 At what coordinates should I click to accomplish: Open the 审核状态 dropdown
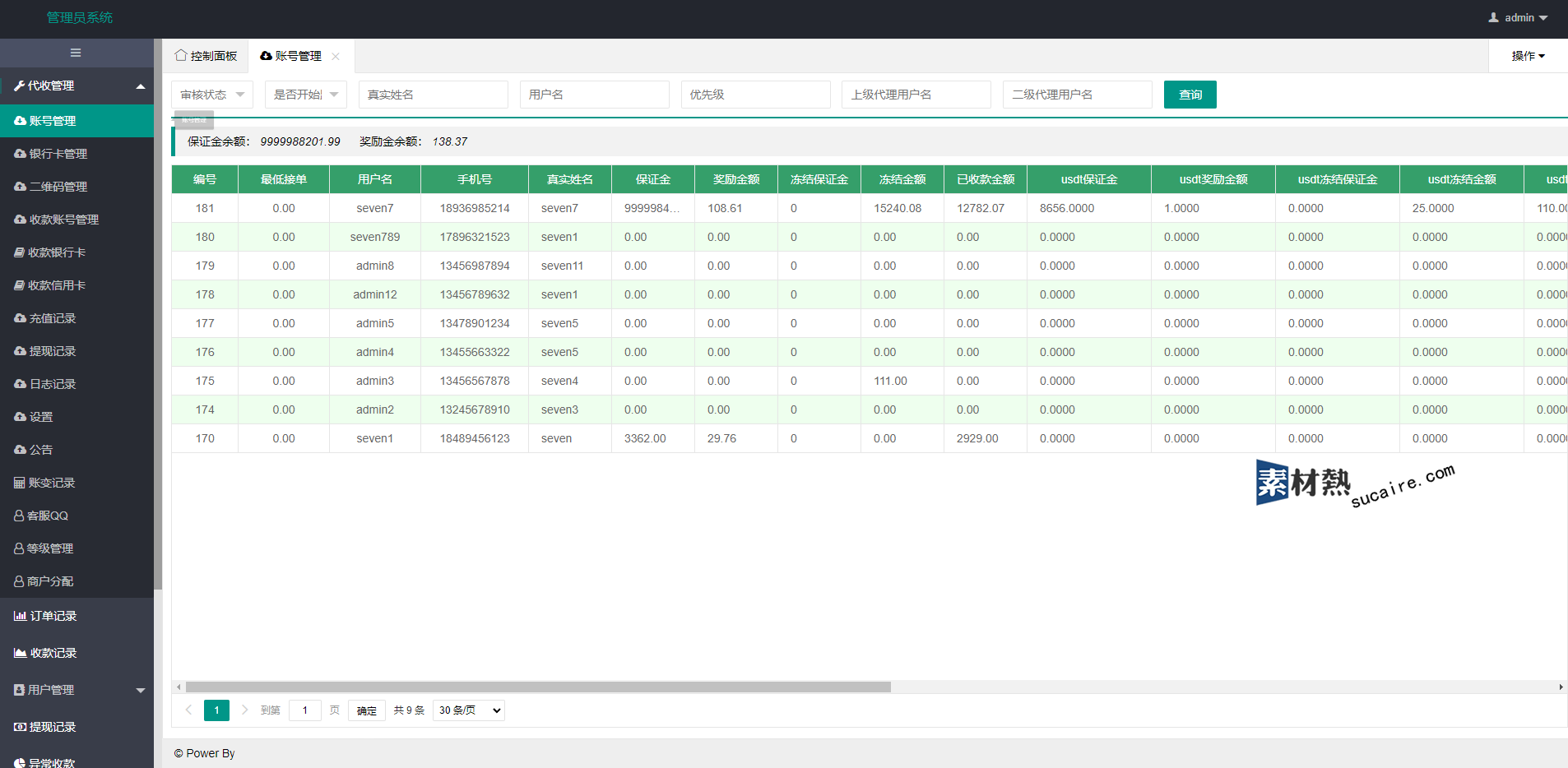[212, 95]
